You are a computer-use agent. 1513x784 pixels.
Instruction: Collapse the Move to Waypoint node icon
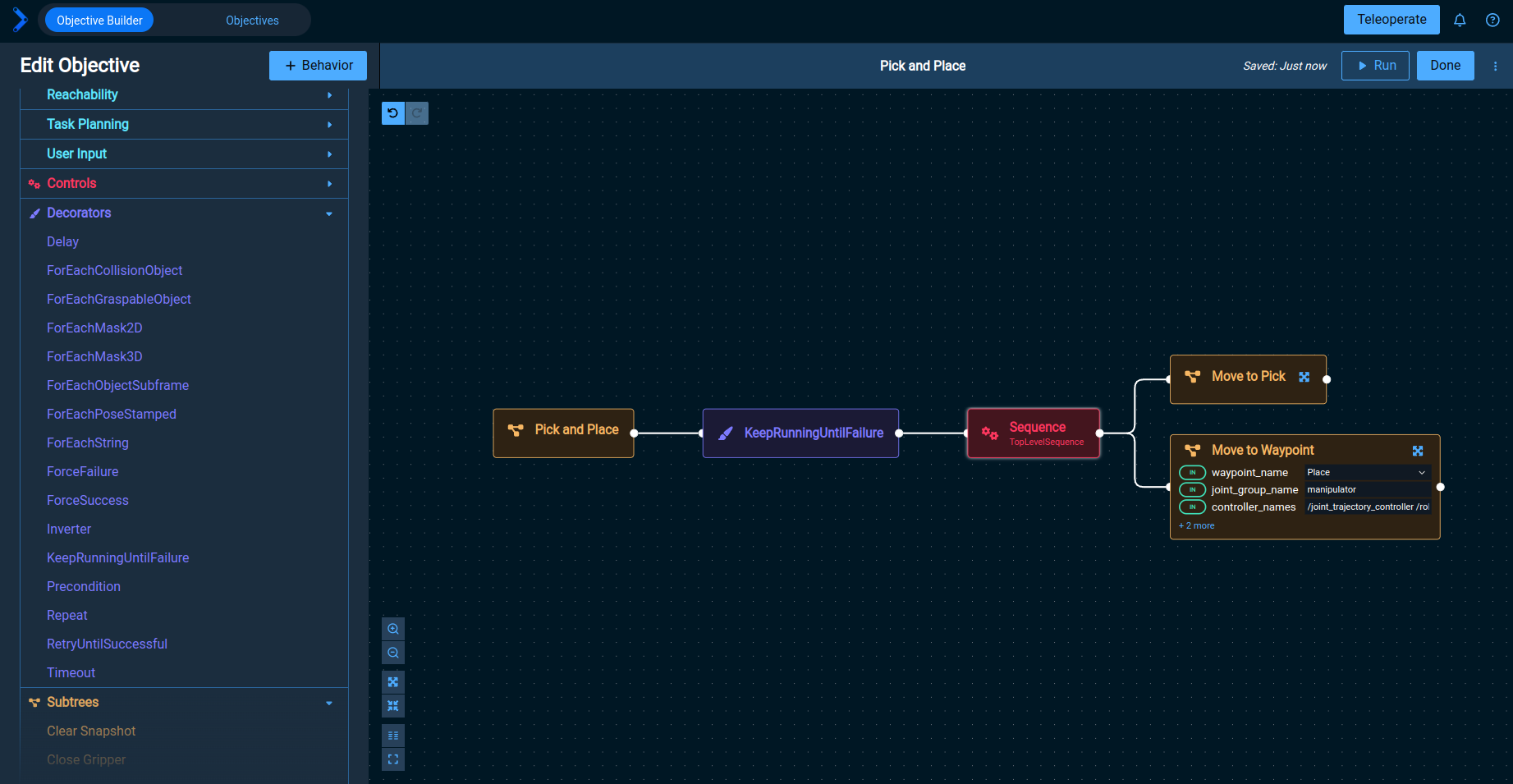1418,451
